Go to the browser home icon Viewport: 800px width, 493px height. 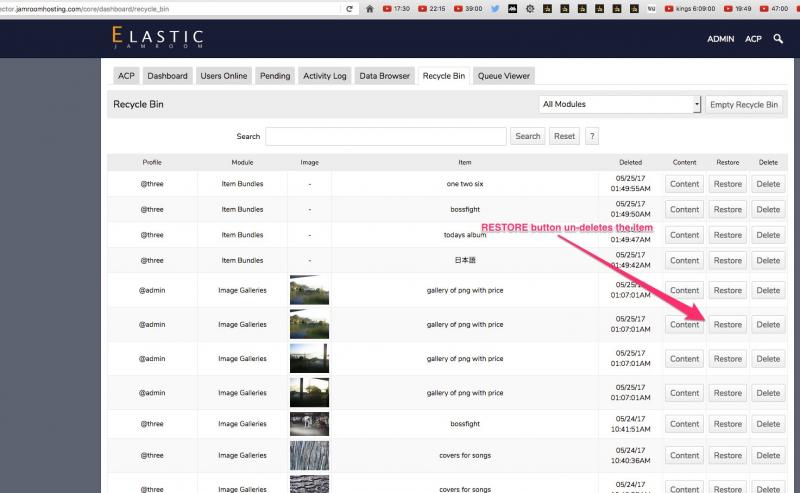point(370,8)
